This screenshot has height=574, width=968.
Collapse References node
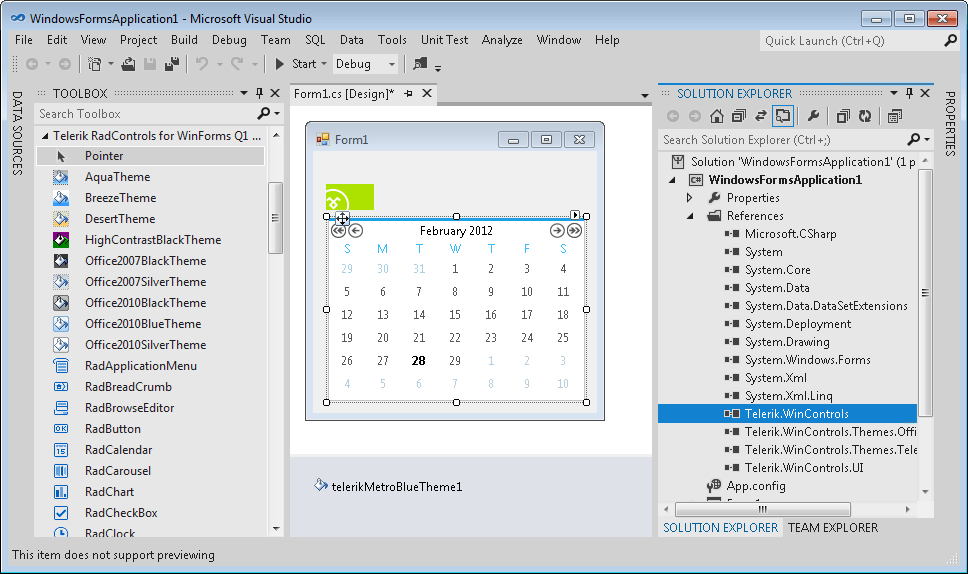click(x=690, y=216)
